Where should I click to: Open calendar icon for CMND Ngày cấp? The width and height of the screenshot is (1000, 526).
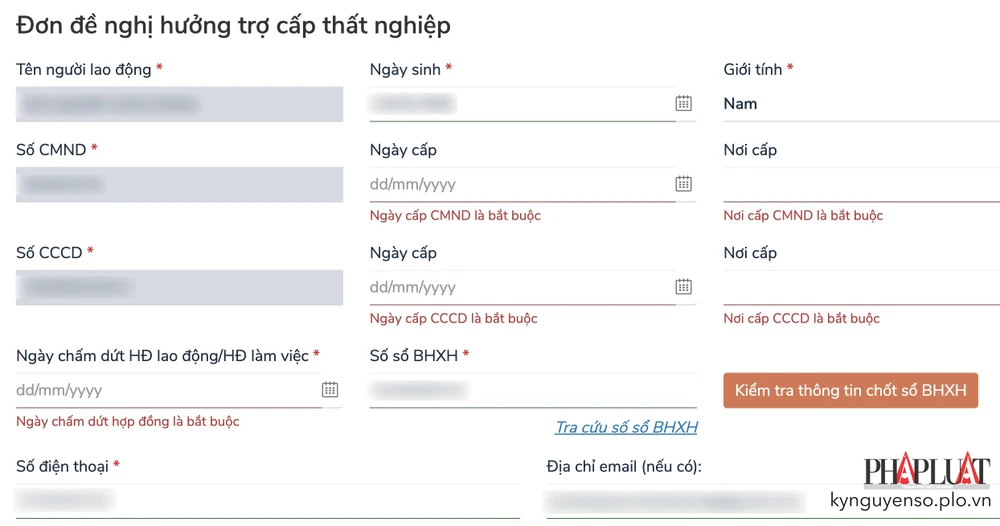pos(683,184)
